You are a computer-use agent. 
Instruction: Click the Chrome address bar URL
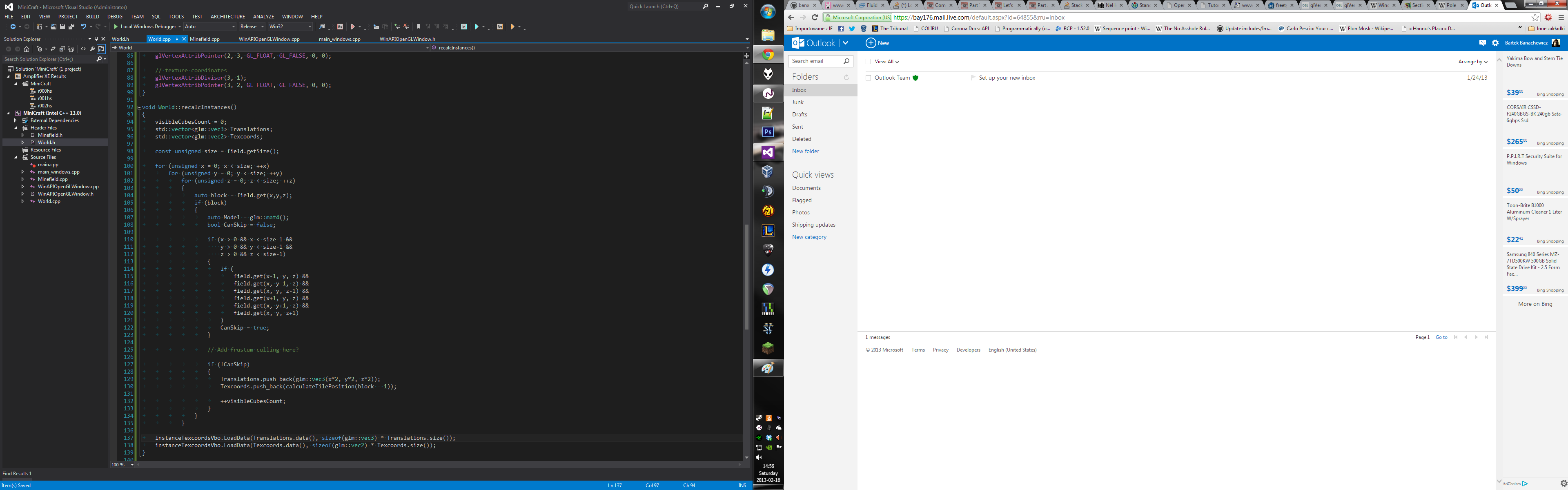coord(980,18)
